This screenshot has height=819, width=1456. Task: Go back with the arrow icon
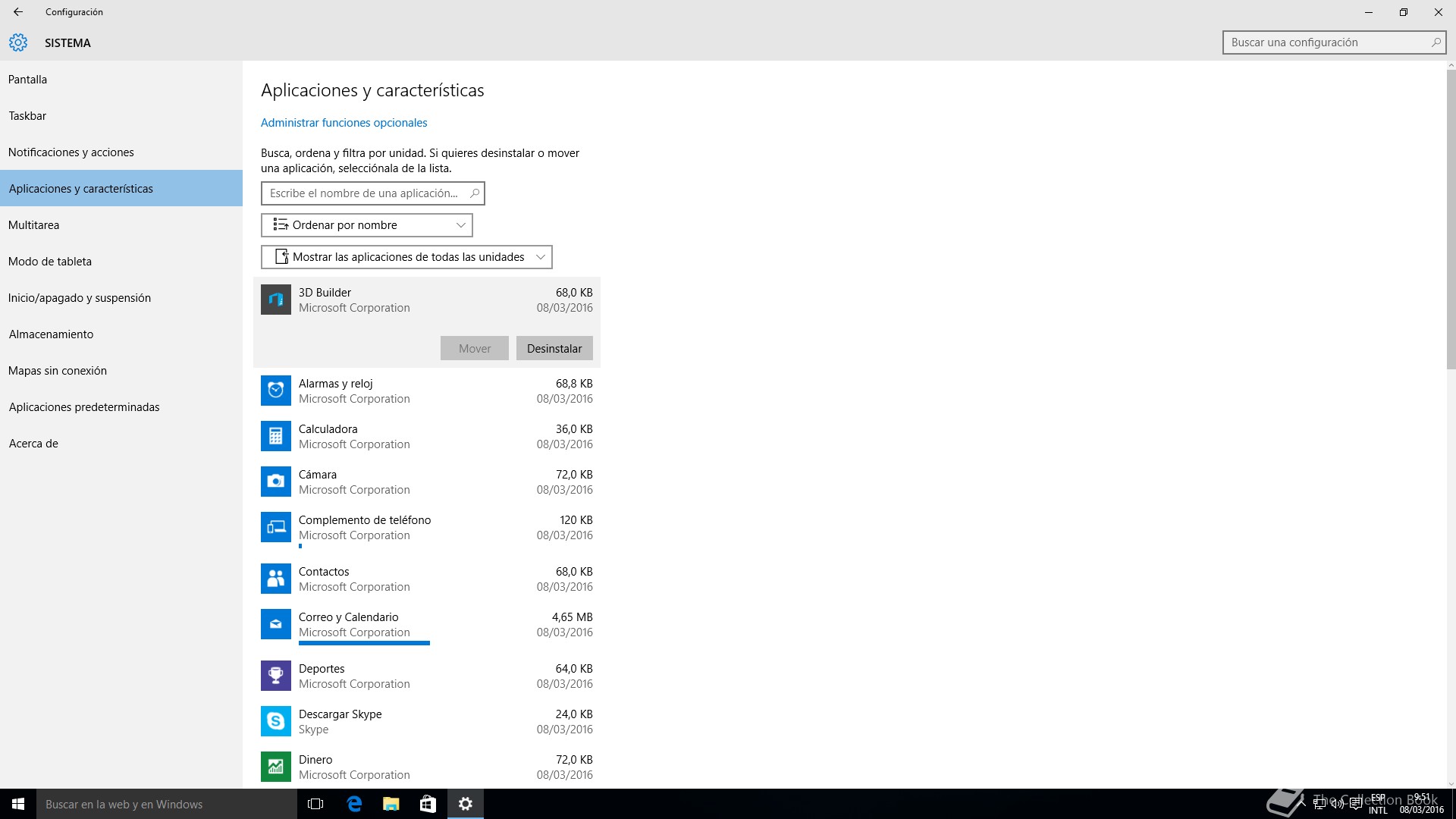pos(18,12)
